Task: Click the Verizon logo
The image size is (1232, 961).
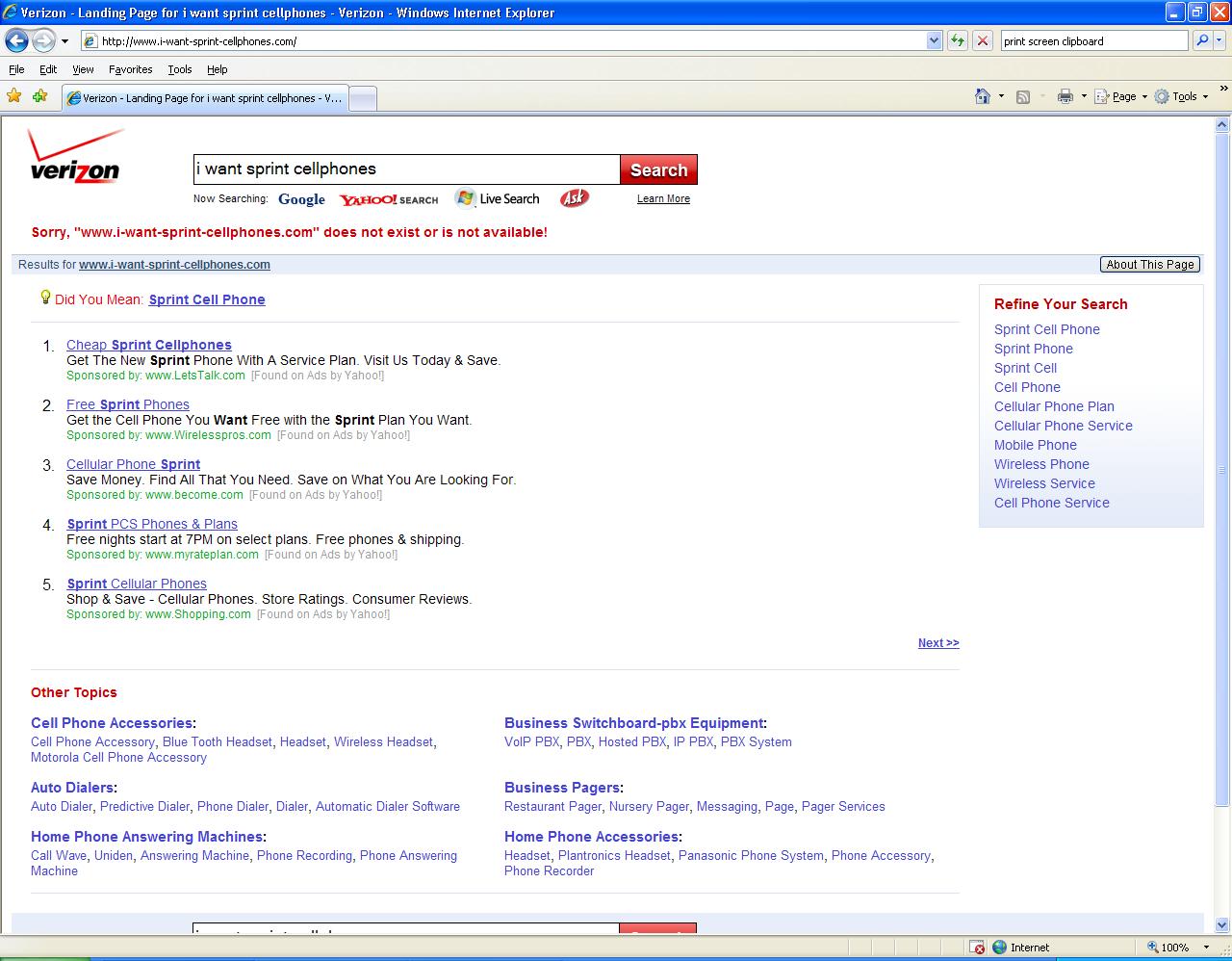Action: coord(76,156)
